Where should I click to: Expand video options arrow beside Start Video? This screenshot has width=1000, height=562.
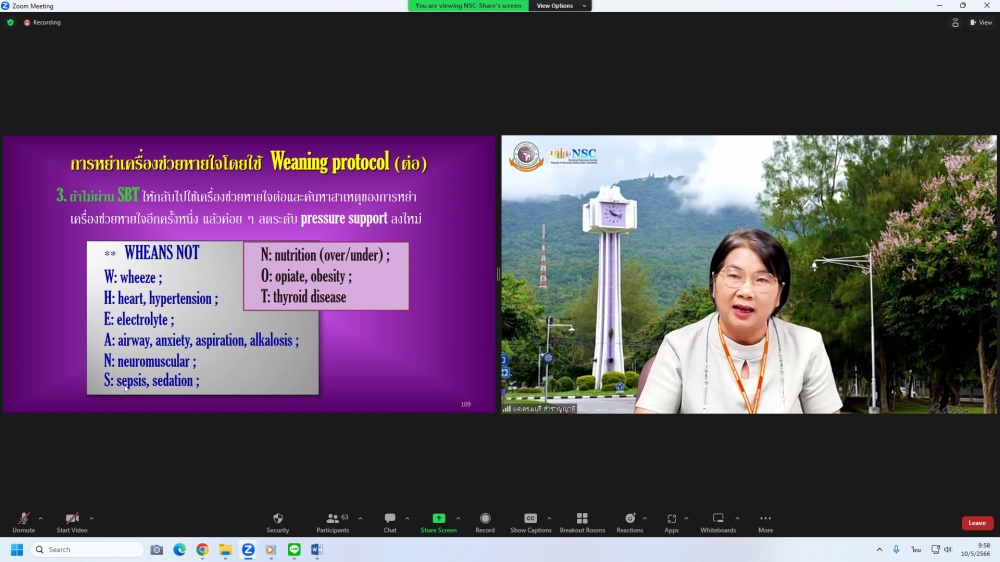click(x=91, y=518)
